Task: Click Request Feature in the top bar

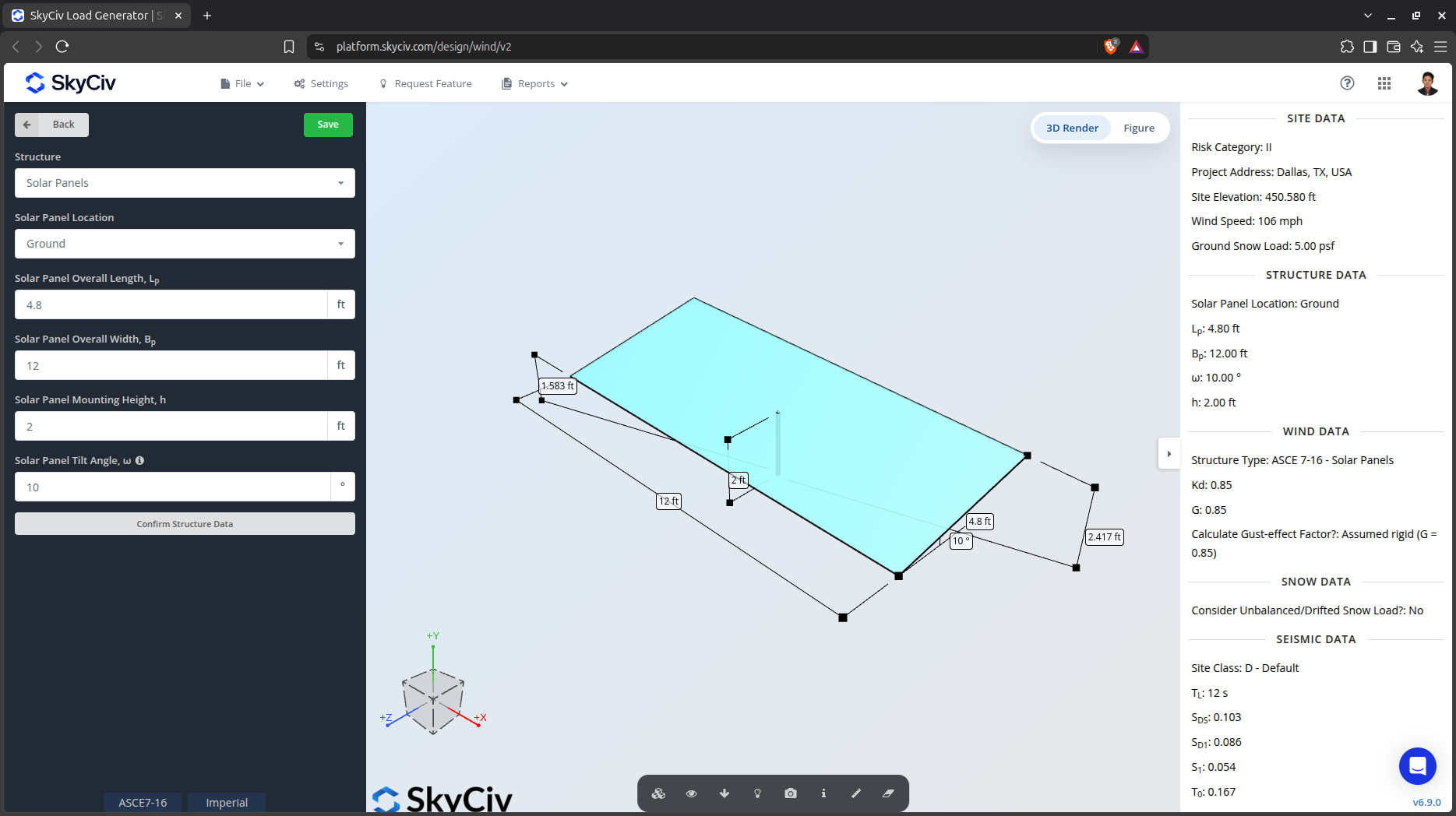Action: coord(425,83)
